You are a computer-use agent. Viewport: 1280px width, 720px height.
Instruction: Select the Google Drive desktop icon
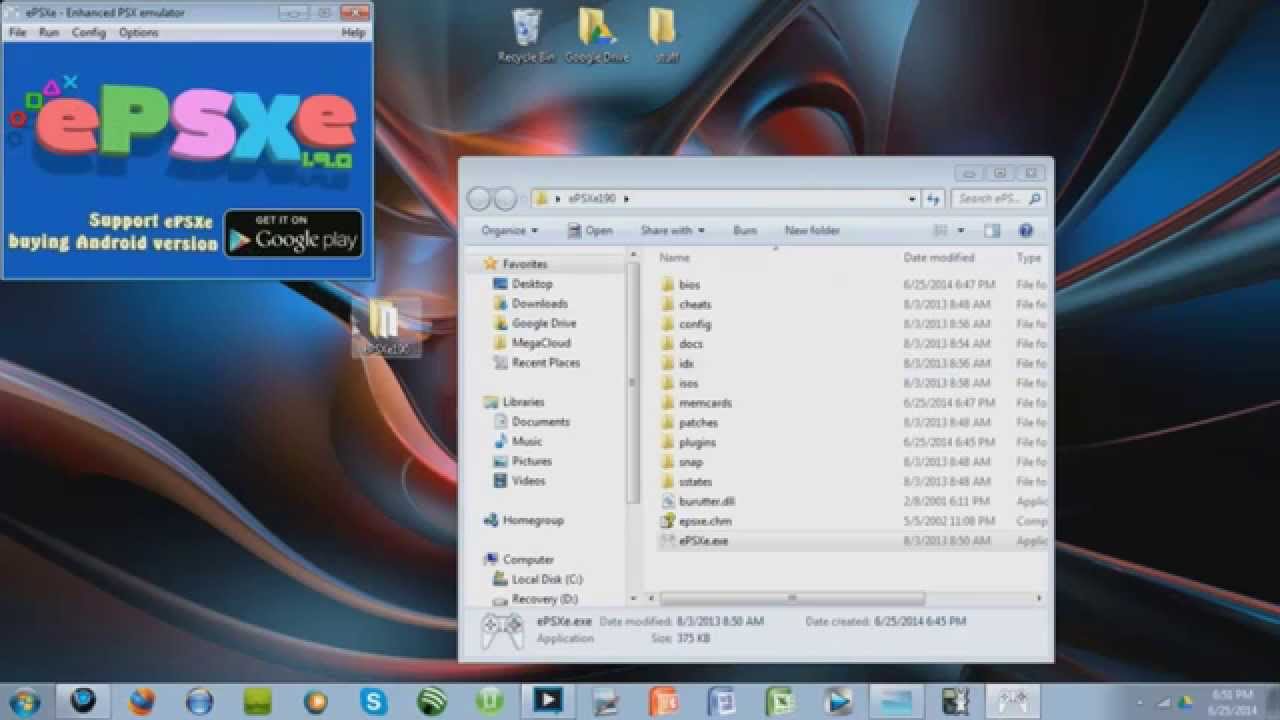597,36
